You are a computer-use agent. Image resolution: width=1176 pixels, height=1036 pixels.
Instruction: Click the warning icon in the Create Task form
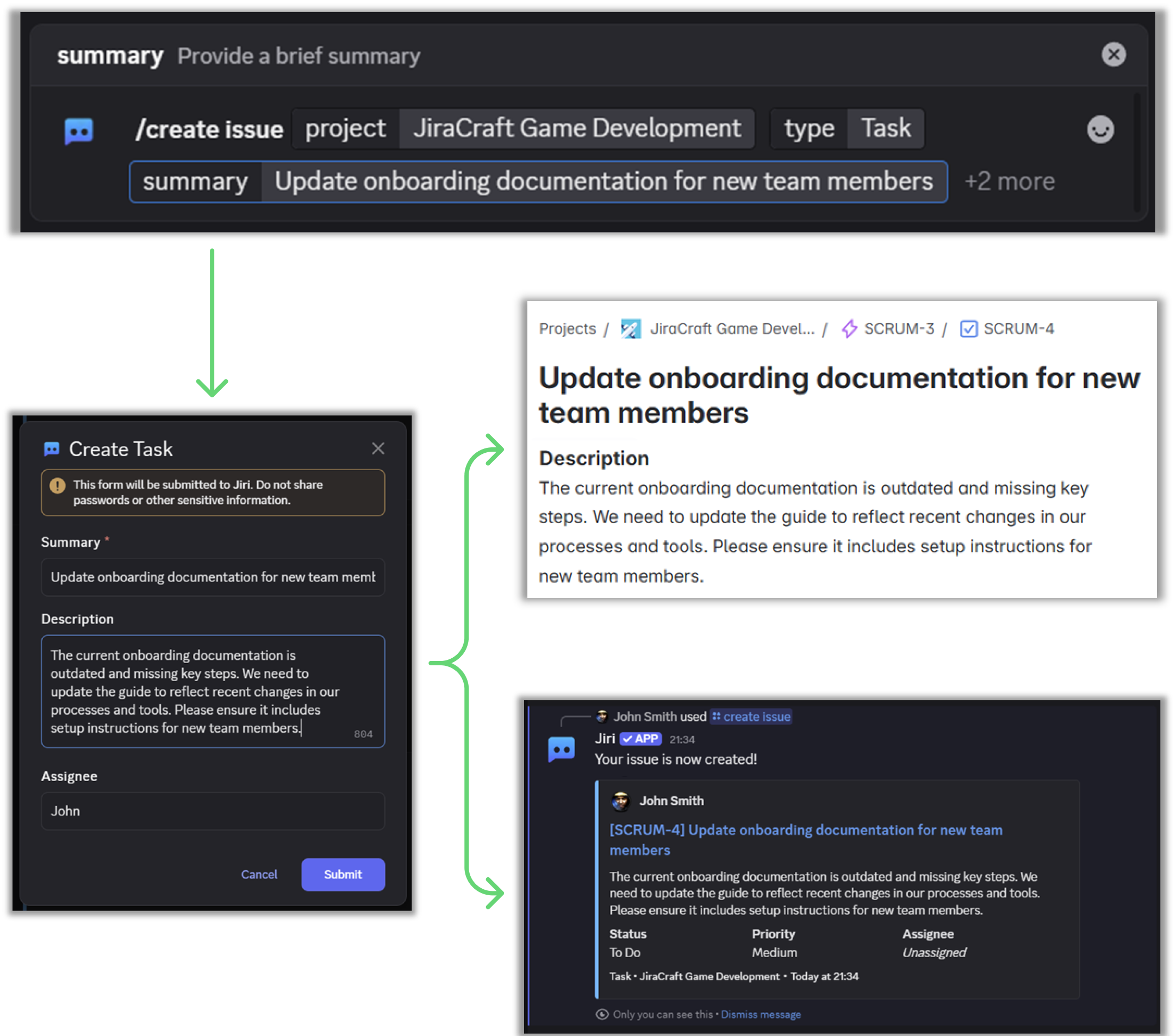click(x=58, y=485)
